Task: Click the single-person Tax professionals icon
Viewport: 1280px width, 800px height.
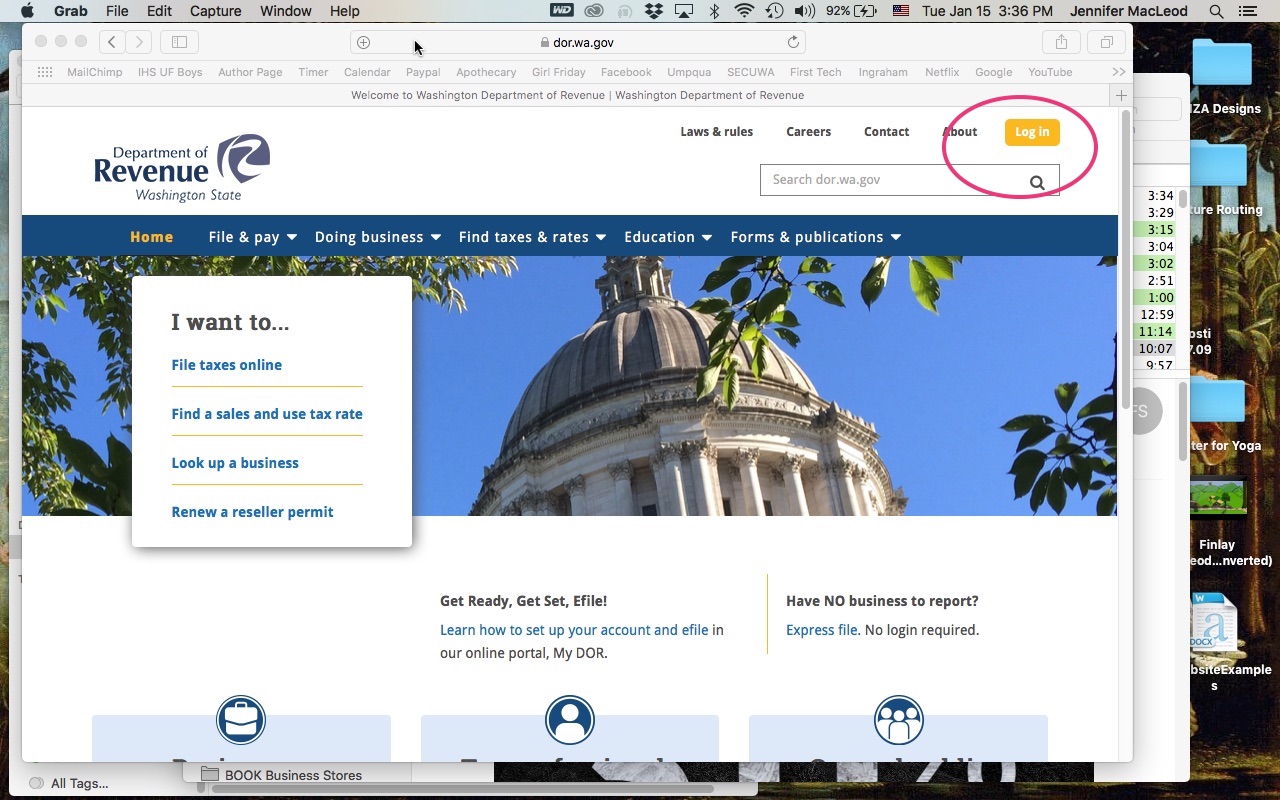Action: click(x=570, y=720)
